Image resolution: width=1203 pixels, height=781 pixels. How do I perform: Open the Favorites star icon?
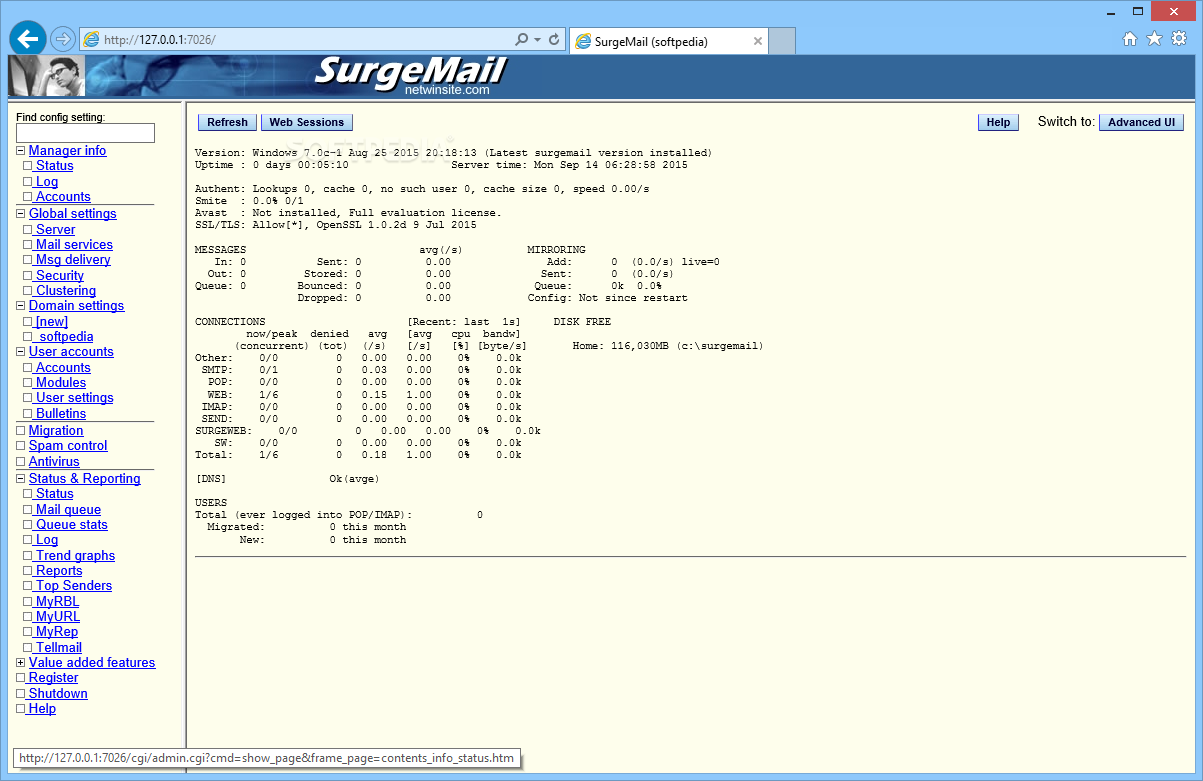pyautogui.click(x=1154, y=39)
